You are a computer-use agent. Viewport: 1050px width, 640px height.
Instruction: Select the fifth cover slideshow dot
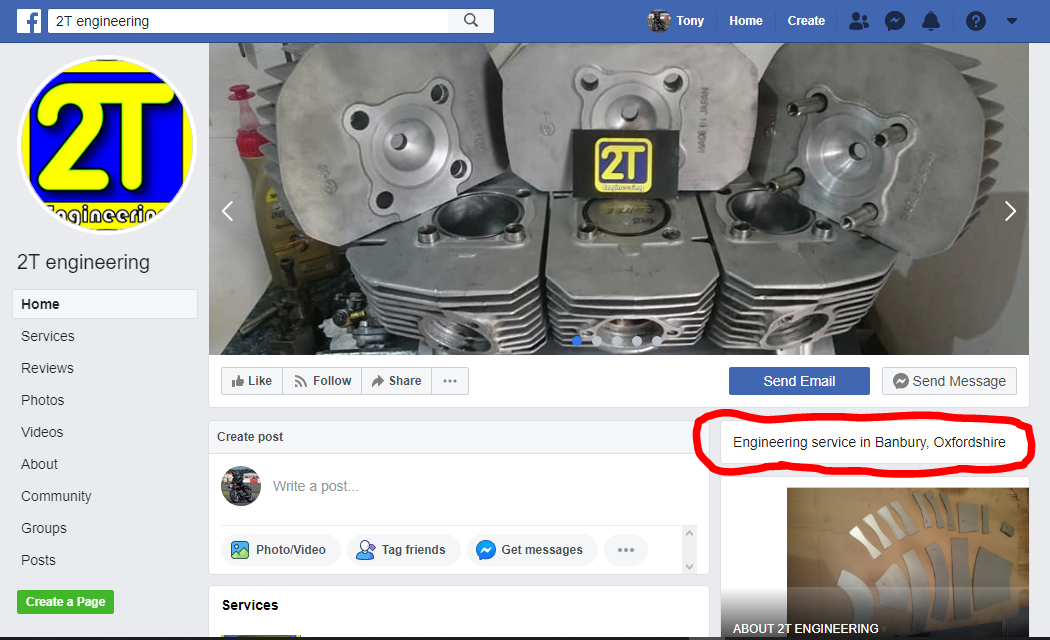point(657,341)
